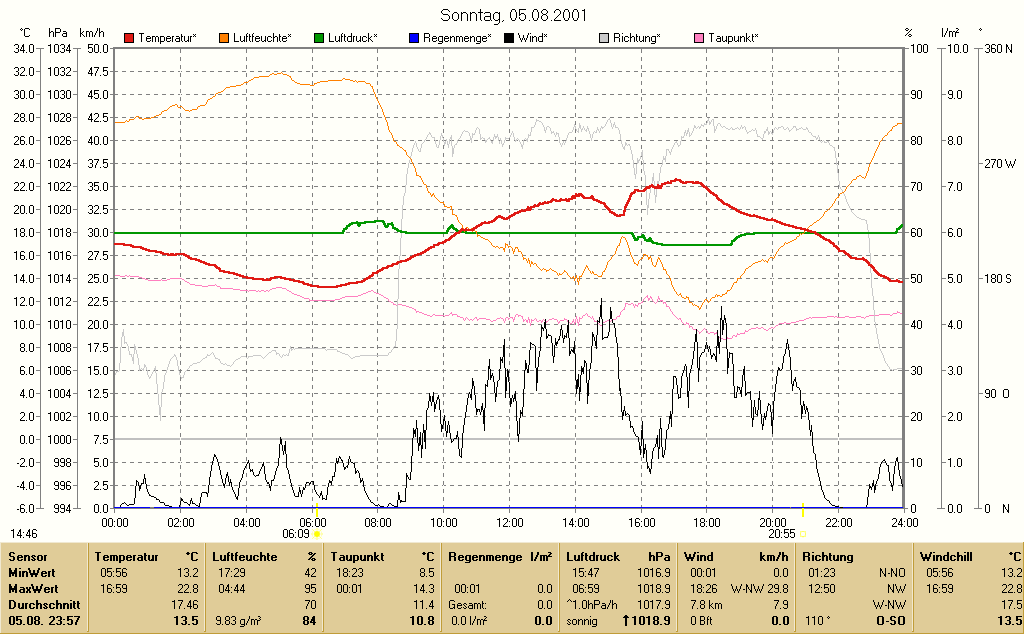This screenshot has width=1024, height=634.
Task: Click the gray Richtung legend swatch
Action: 604,39
